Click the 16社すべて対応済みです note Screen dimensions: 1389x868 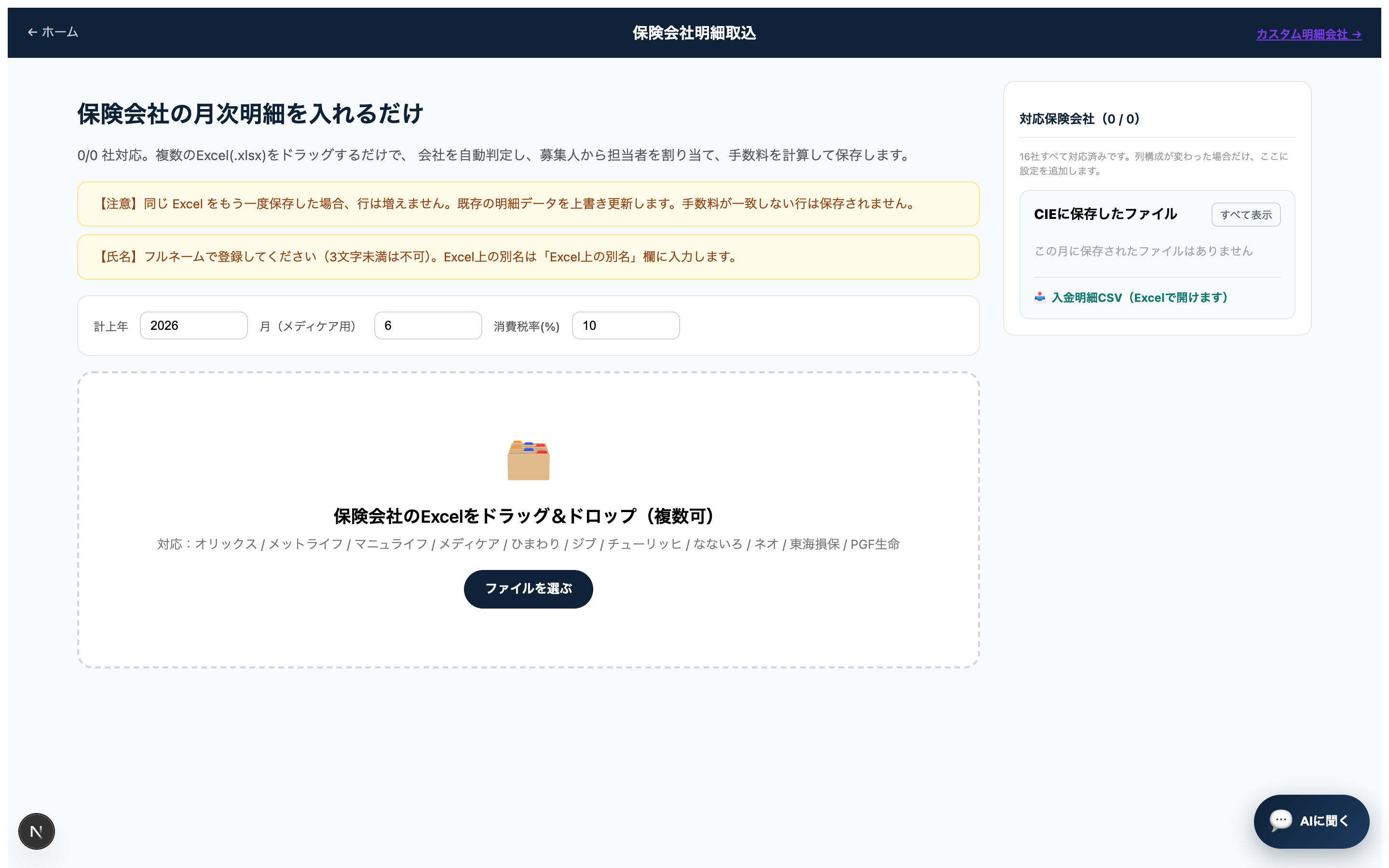1154,163
